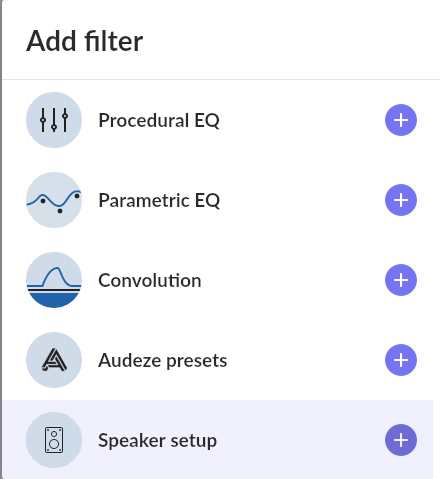Select the Audeze presets text label
This screenshot has width=440, height=479.
point(163,361)
